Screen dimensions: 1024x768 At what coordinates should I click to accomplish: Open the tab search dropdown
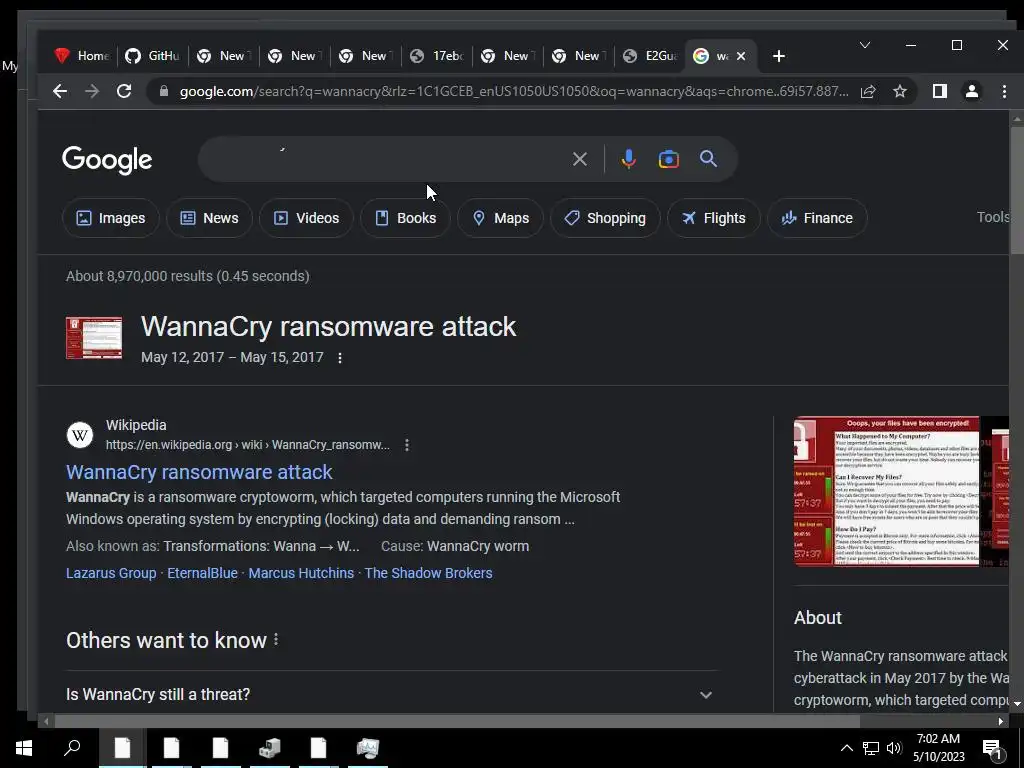865,45
